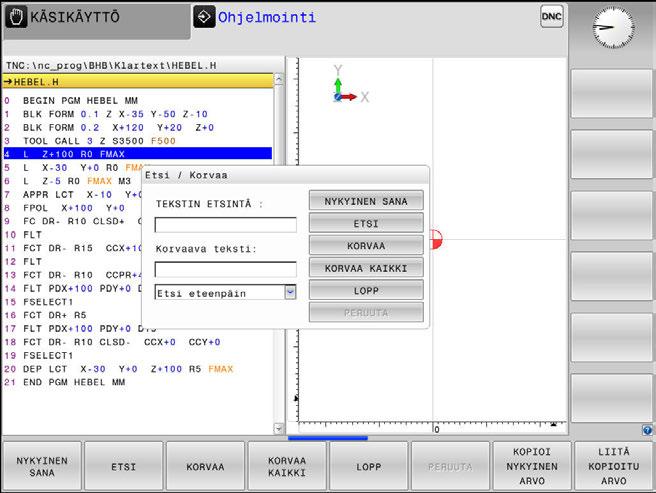This screenshot has width=656, height=493.
Task: Switch to KÄSIKÄYTTÖ mode tab
Action: click(97, 20)
